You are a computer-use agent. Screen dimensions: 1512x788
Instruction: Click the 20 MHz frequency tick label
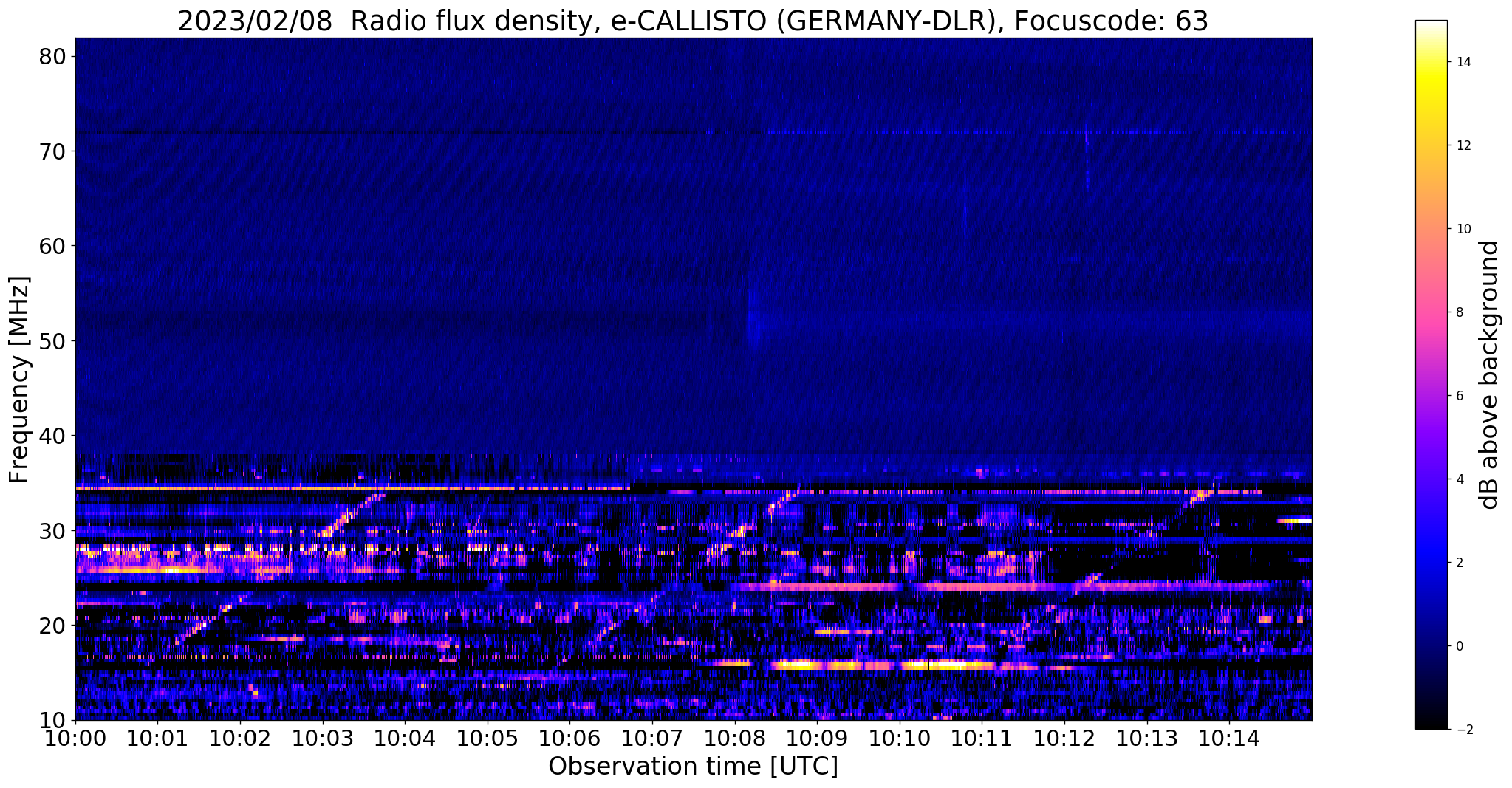54,626
